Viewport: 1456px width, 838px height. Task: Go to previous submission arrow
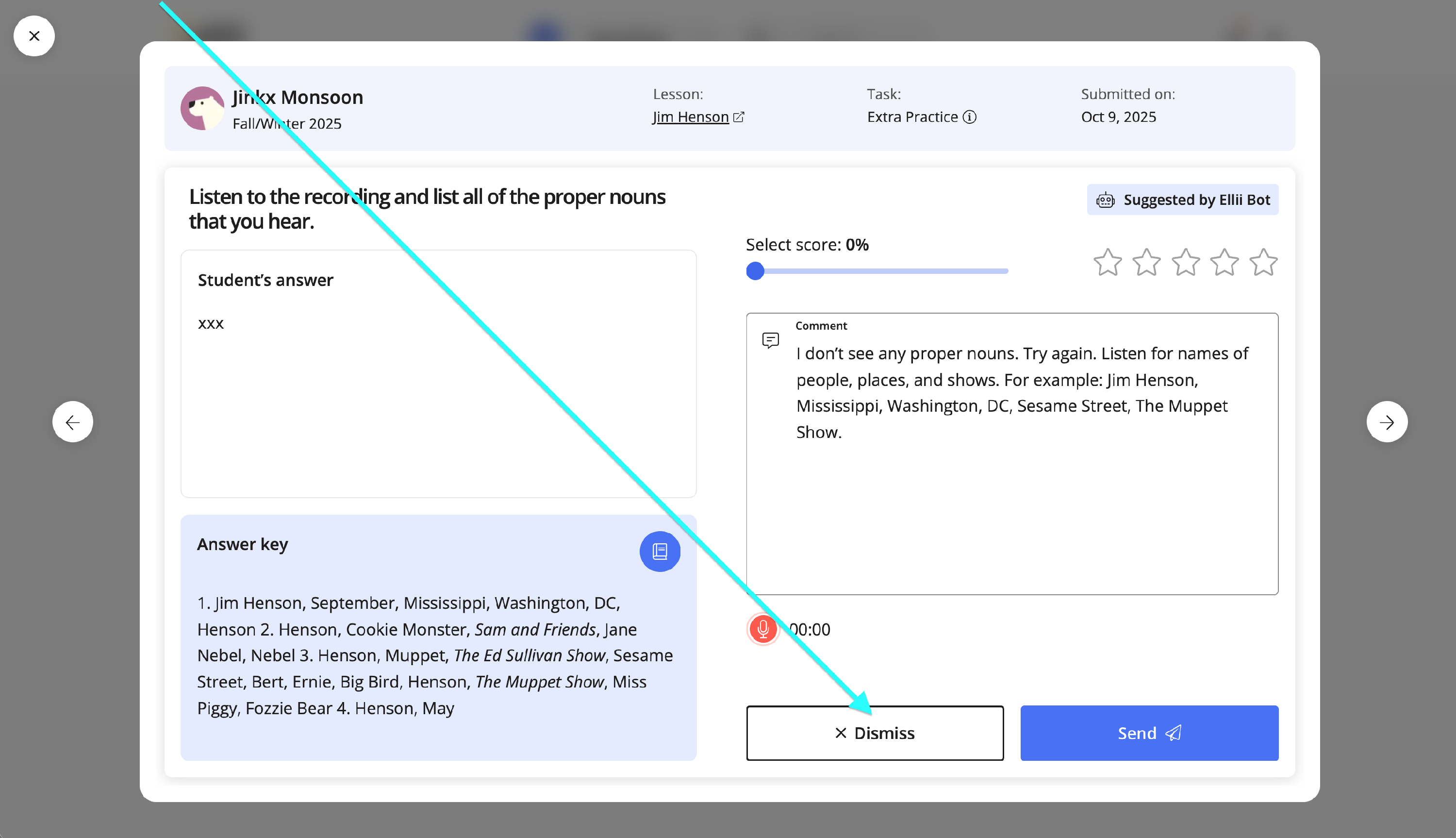click(x=72, y=422)
